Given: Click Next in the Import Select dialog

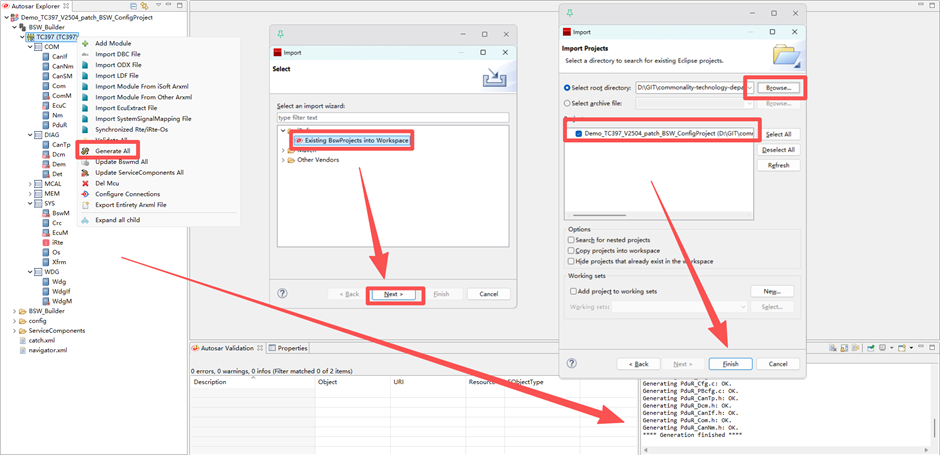Looking at the screenshot, I should [x=393, y=294].
